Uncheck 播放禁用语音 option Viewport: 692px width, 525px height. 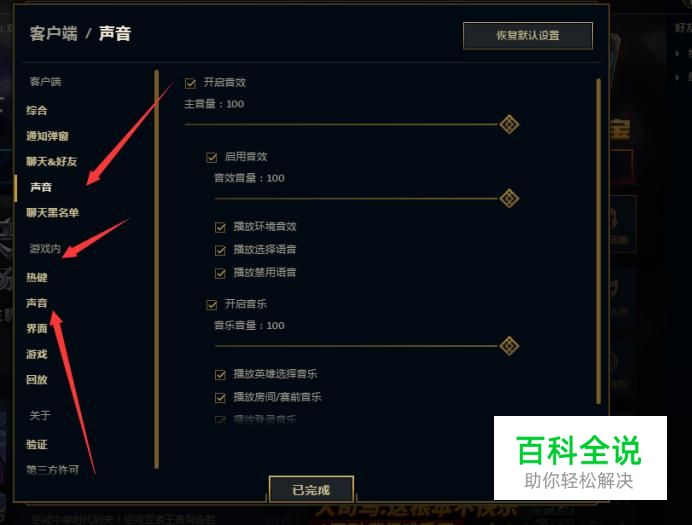click(220, 273)
